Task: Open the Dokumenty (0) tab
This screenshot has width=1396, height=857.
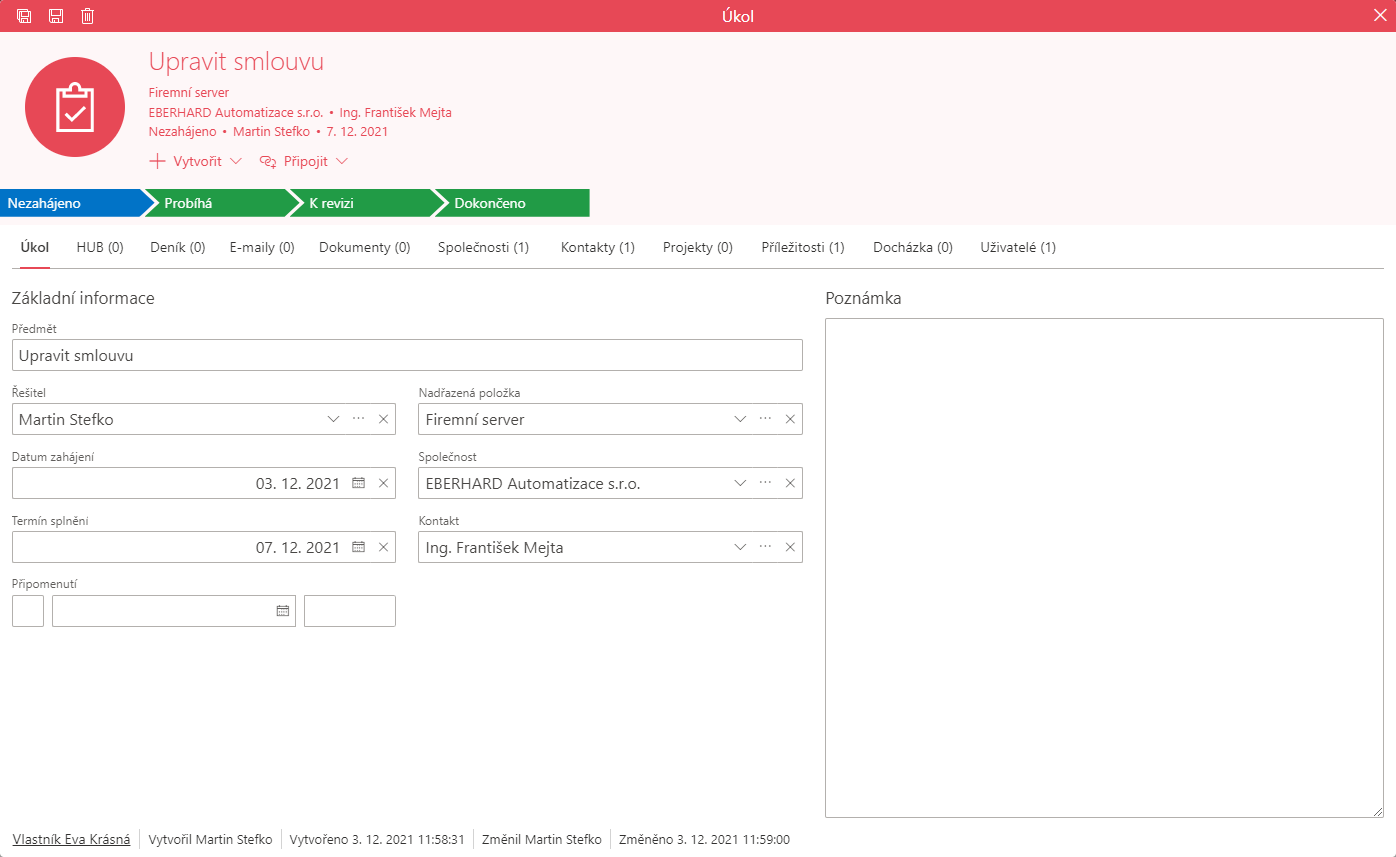Action: click(x=365, y=247)
